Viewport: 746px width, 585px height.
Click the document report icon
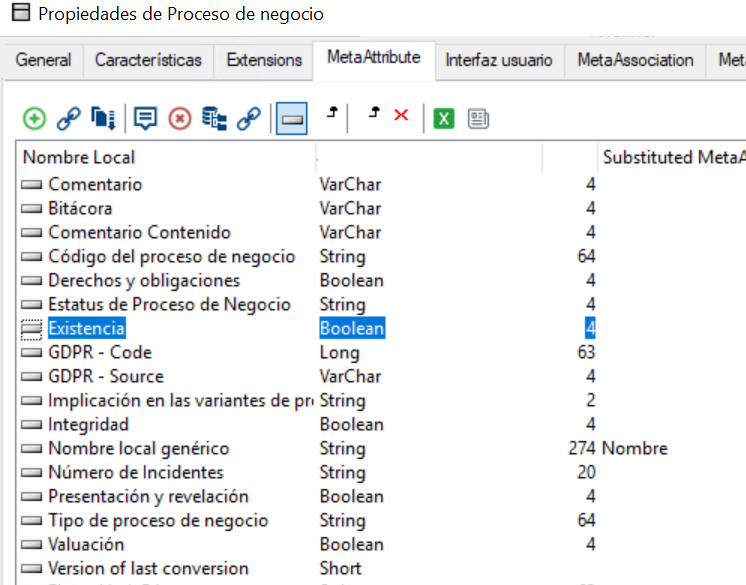(478, 118)
